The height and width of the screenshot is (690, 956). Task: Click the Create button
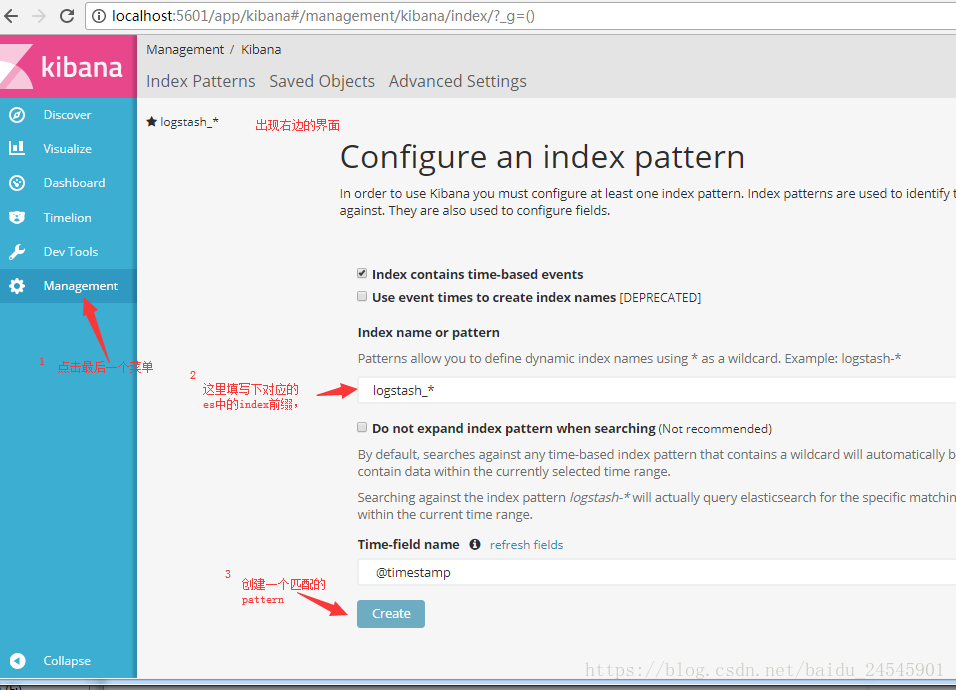(x=391, y=614)
